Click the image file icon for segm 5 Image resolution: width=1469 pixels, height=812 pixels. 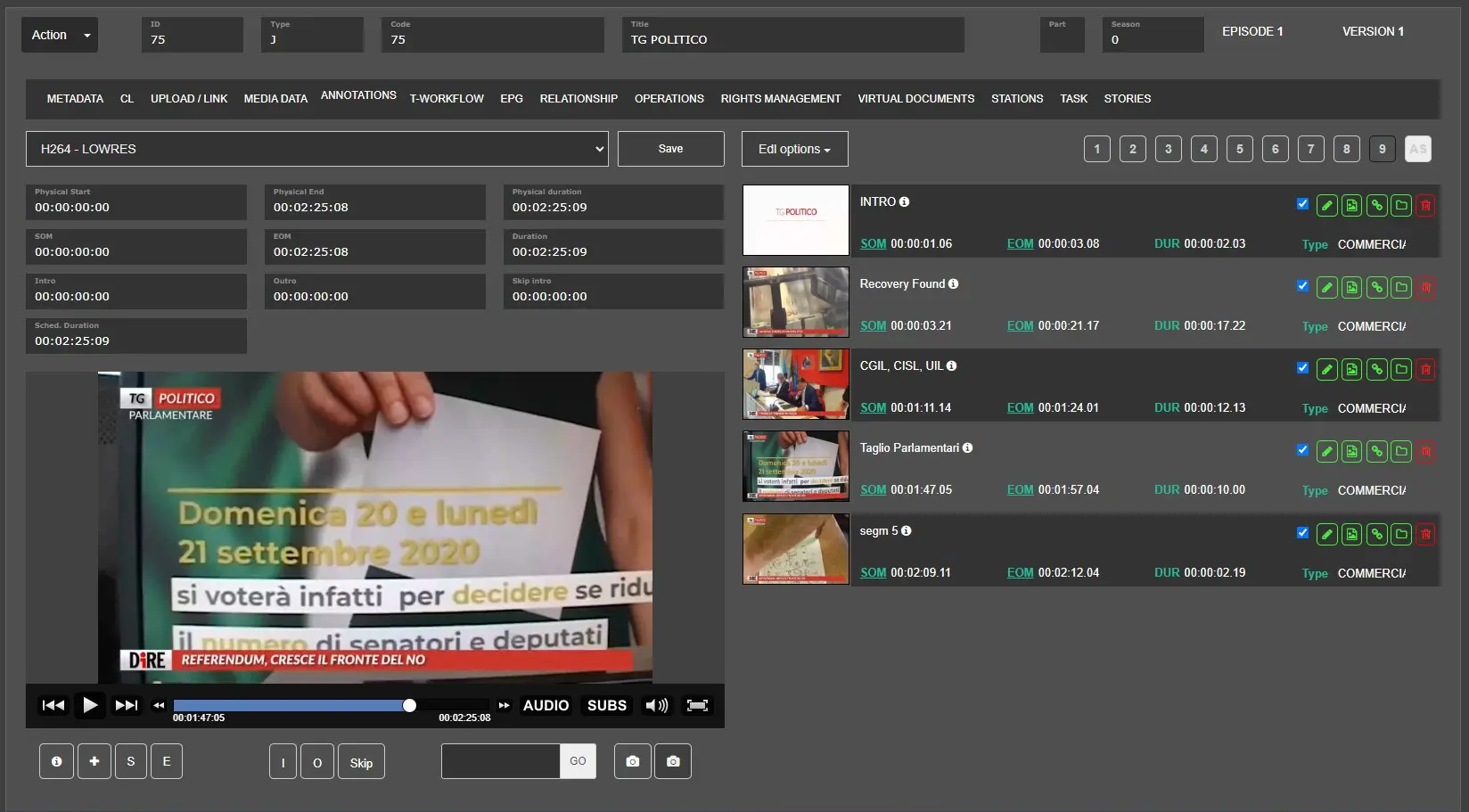[1351, 534]
